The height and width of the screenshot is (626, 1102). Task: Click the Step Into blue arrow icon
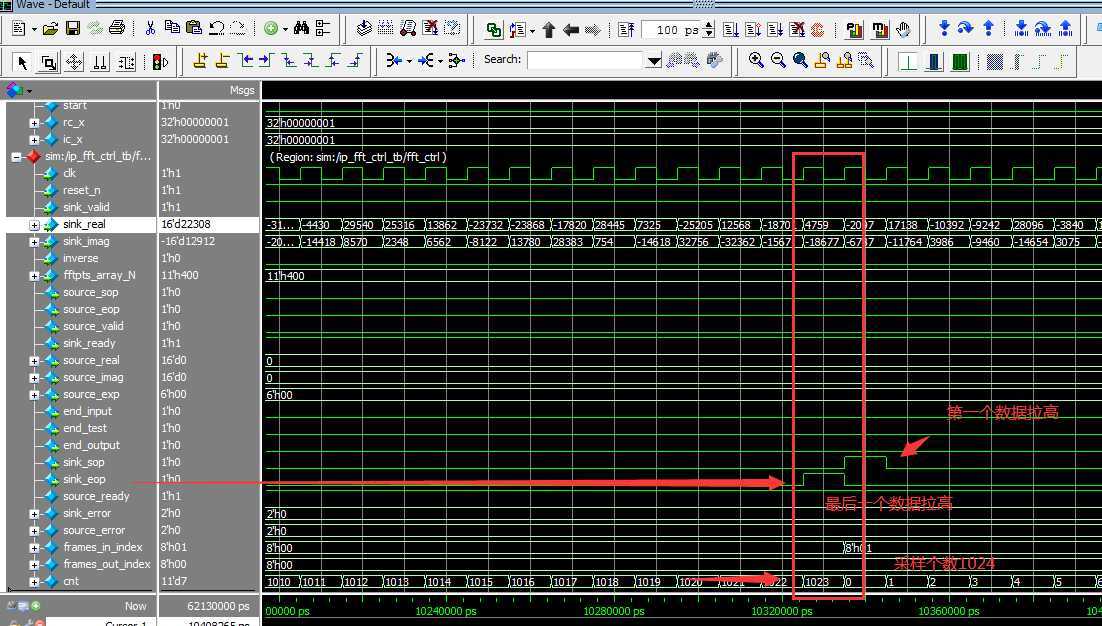point(944,29)
